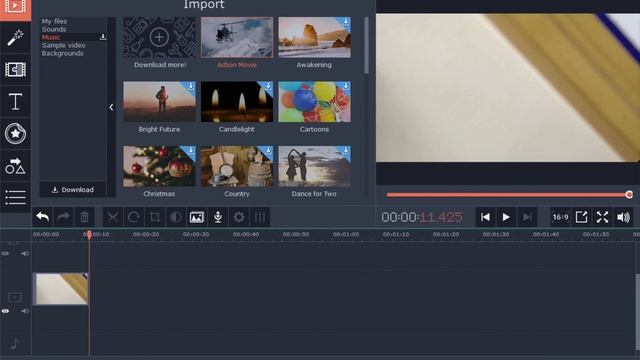Select the Crop tool icon
This screenshot has height=360, width=640.
point(155,217)
